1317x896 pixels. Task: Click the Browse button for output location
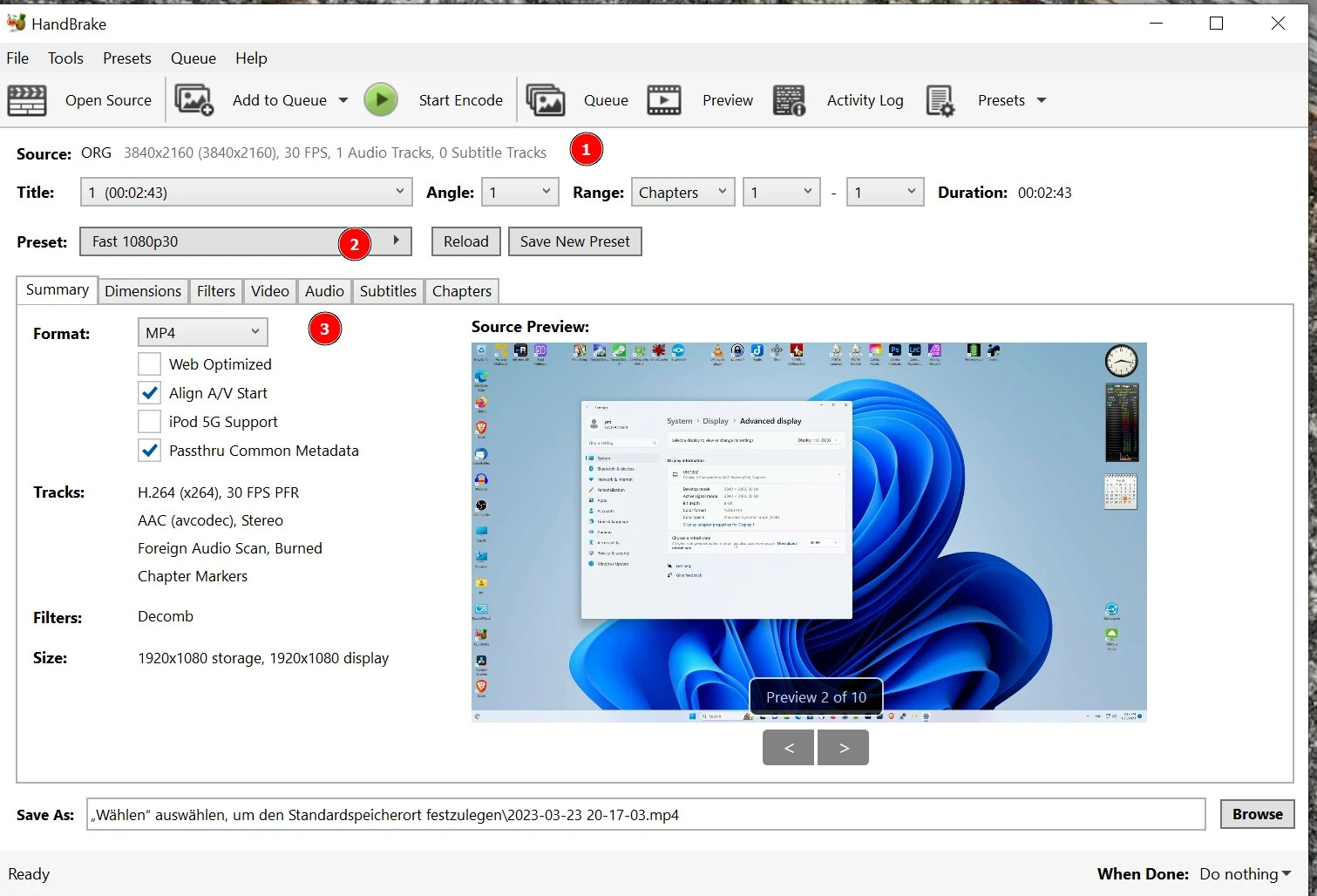tap(1257, 814)
